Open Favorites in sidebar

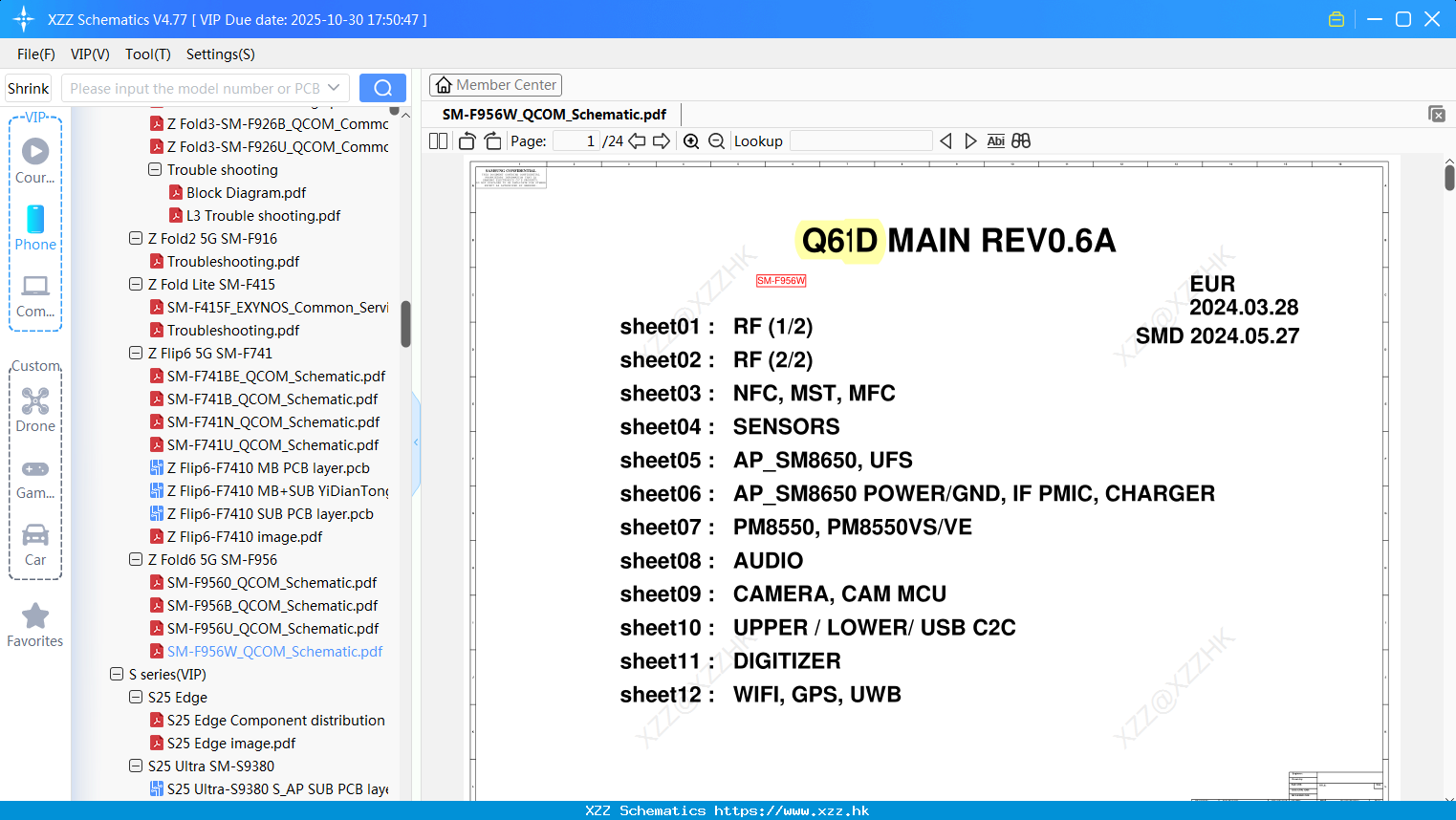(x=35, y=626)
